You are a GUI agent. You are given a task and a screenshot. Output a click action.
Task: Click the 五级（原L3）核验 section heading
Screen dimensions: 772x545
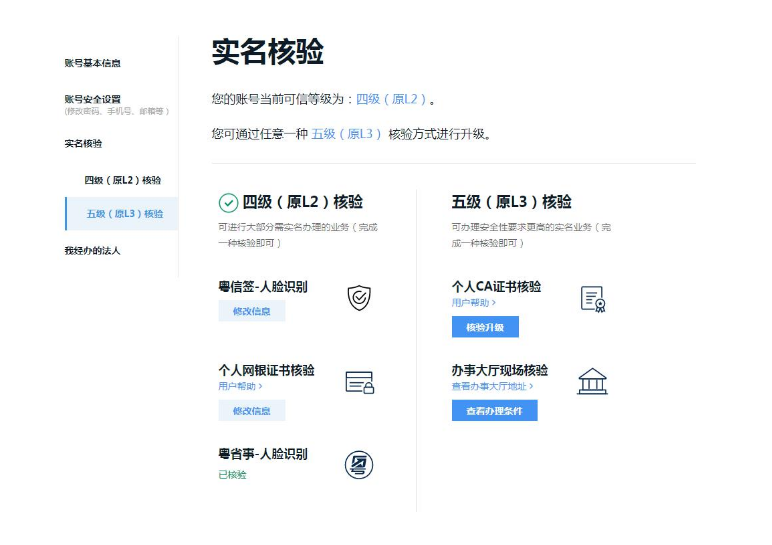(512, 202)
